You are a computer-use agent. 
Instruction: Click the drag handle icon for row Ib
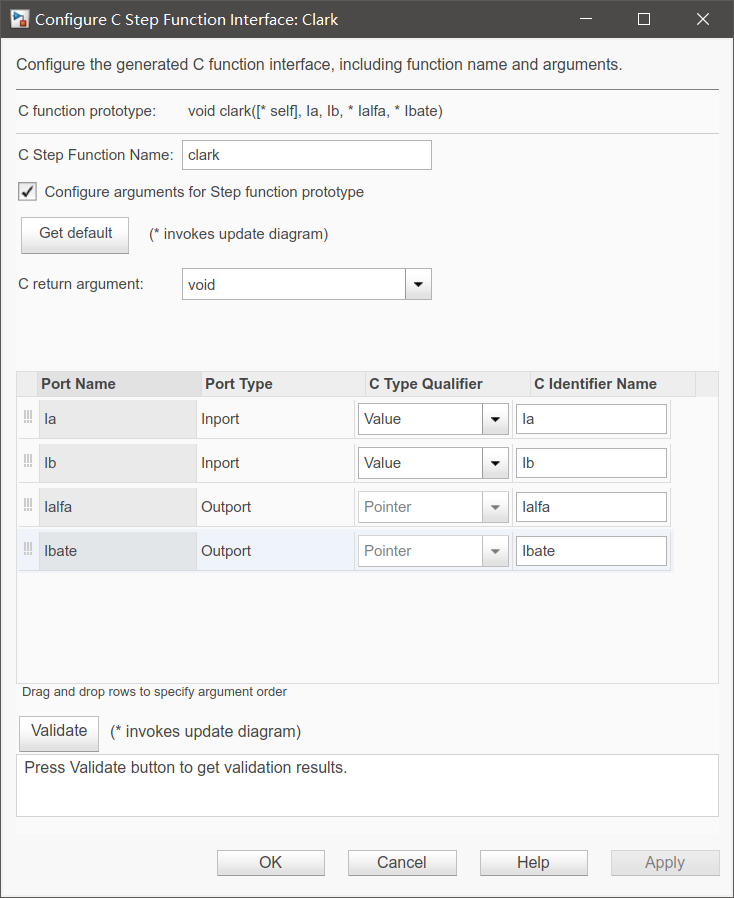click(x=27, y=462)
